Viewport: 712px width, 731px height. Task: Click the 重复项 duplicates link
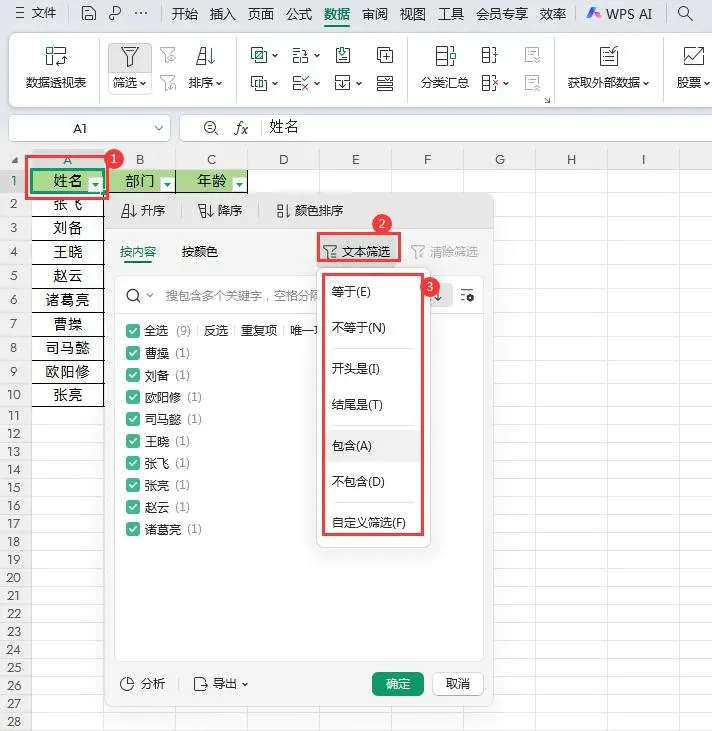click(x=259, y=331)
